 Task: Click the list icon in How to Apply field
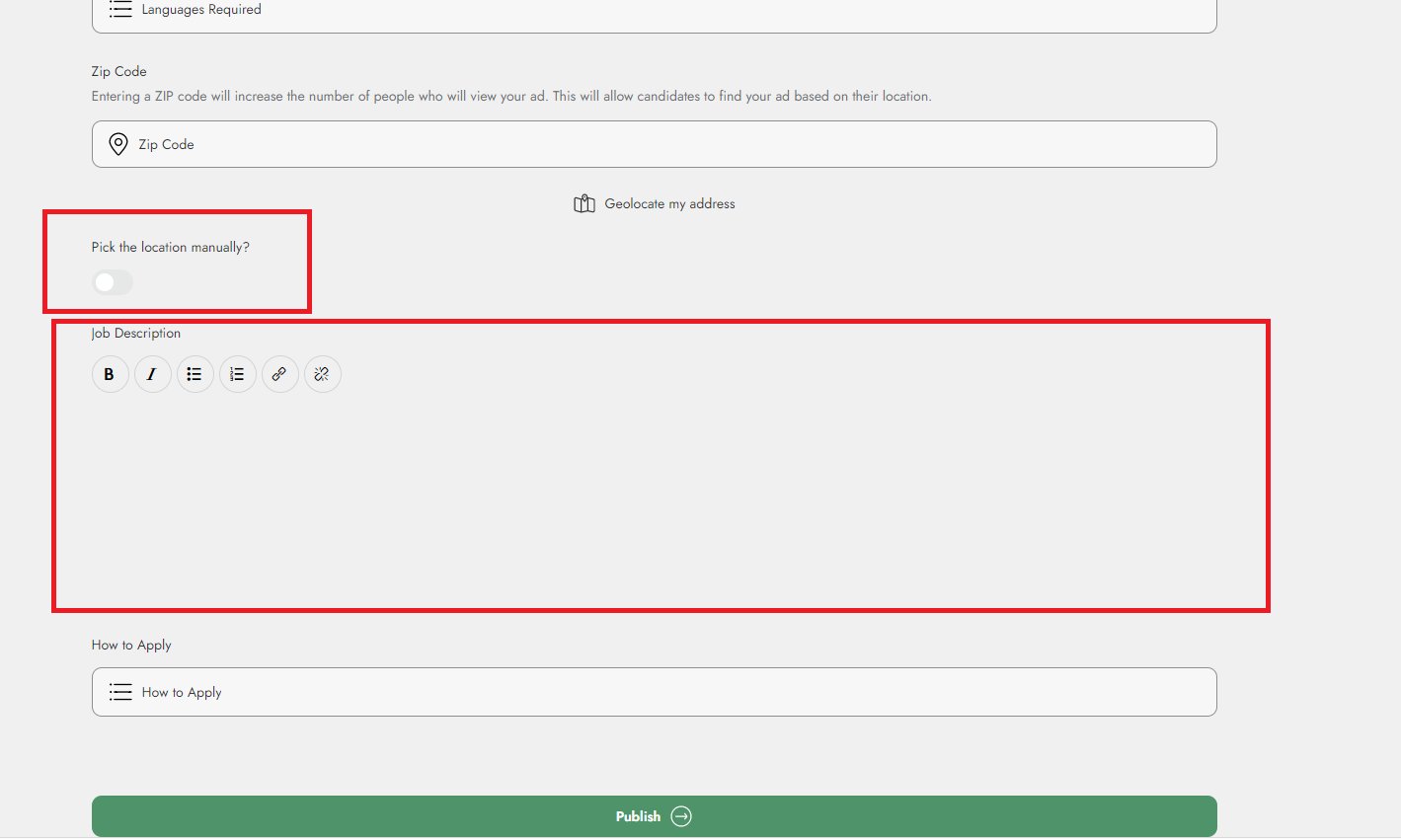click(x=119, y=692)
